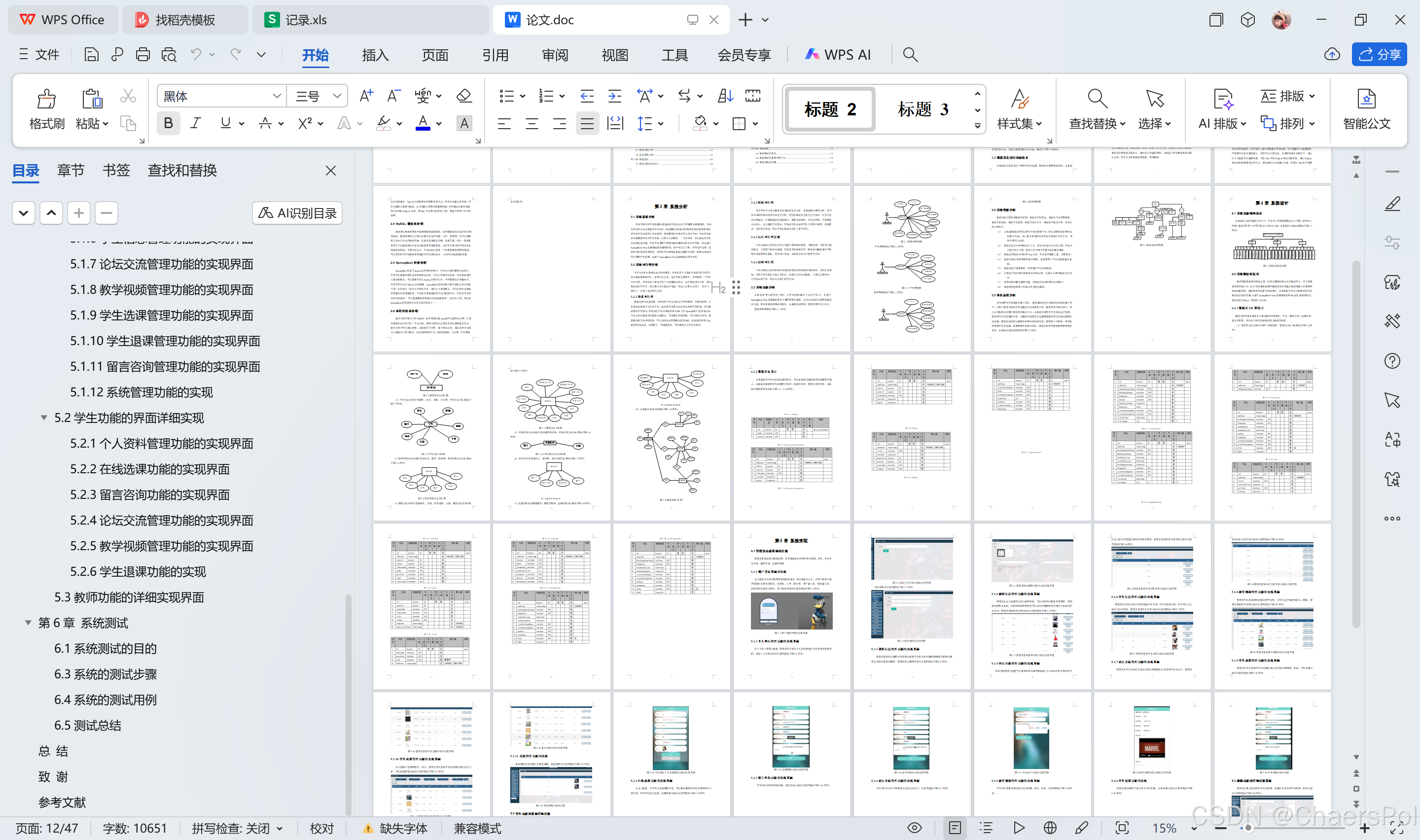This screenshot has height=840, width=1420.
Task: Click the Increase indent icon
Action: [x=615, y=96]
